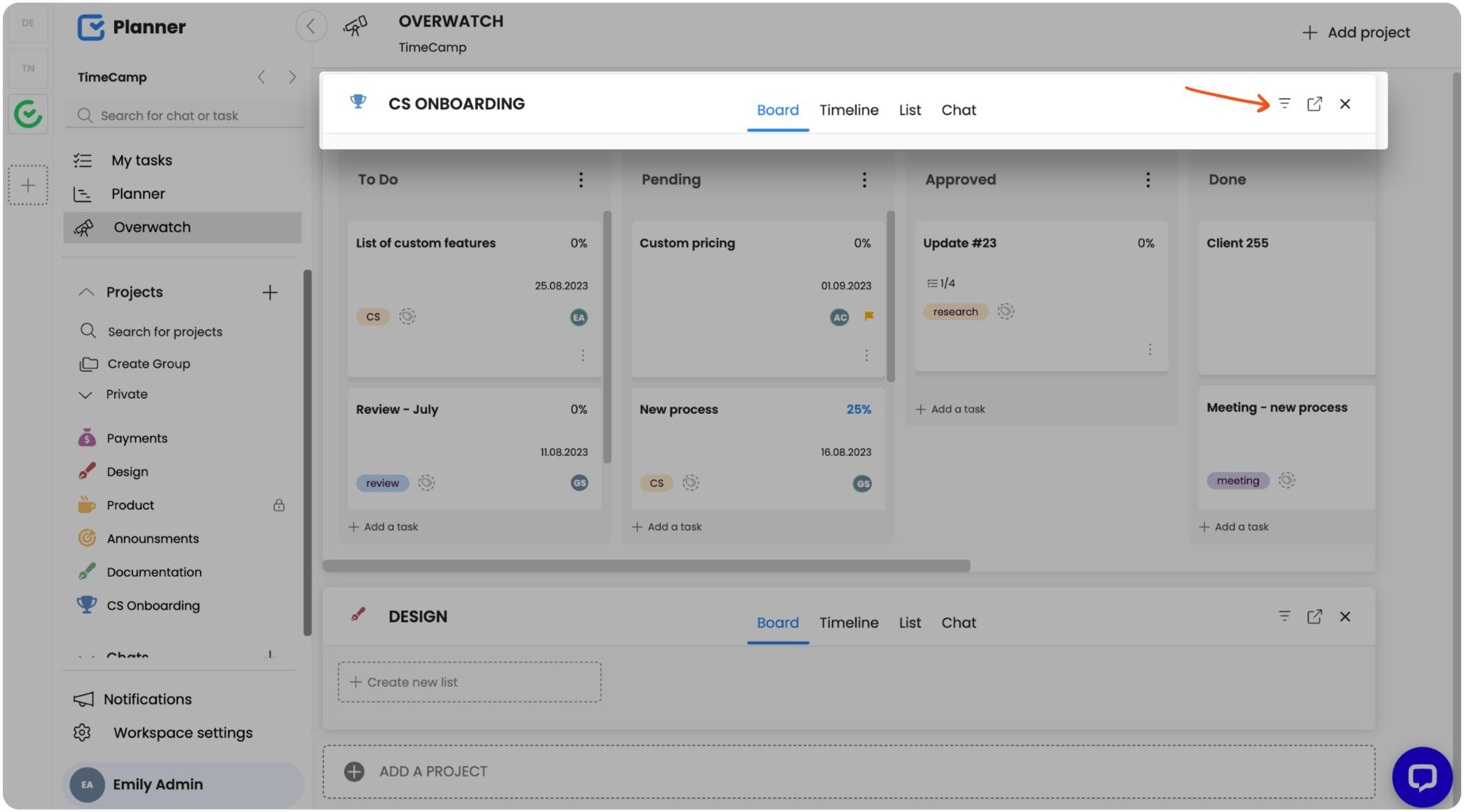Click the chat support bubble icon

(1421, 777)
